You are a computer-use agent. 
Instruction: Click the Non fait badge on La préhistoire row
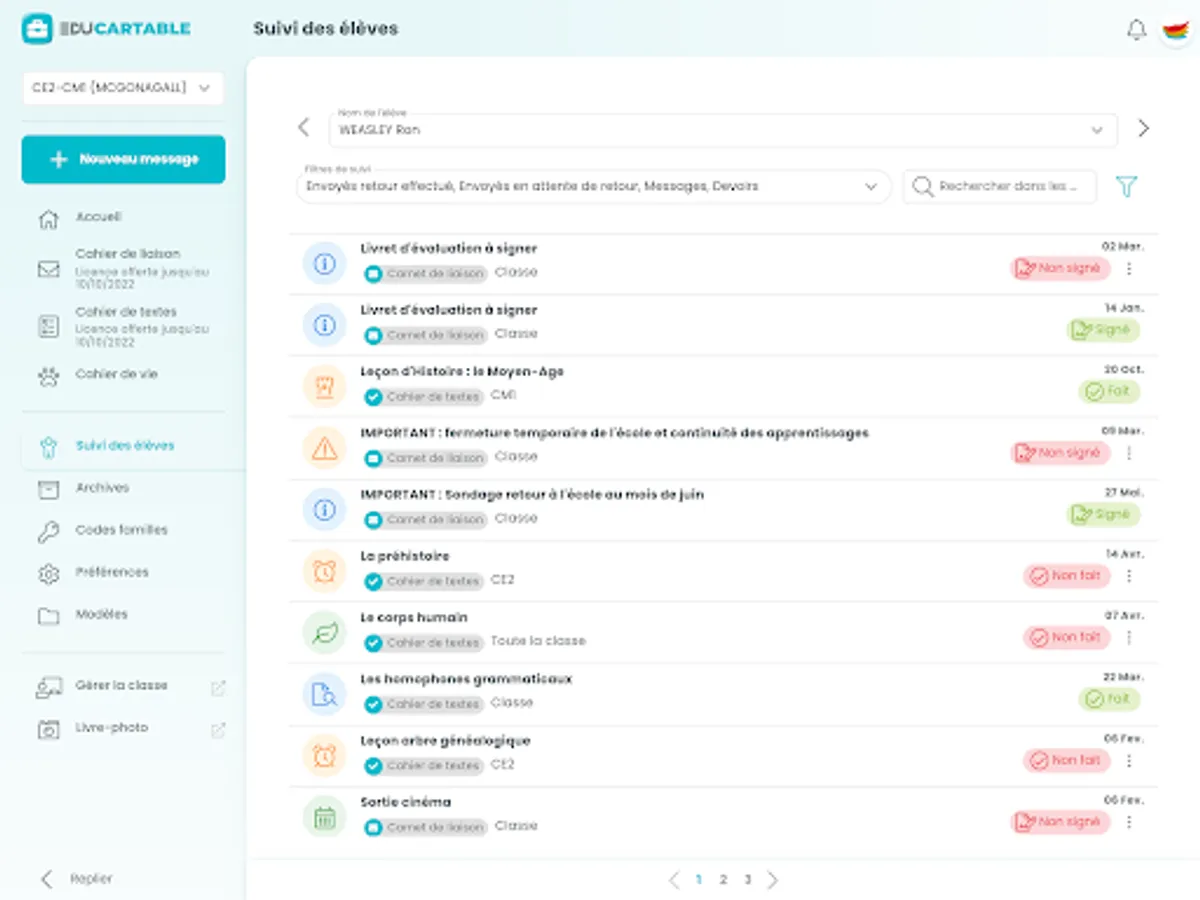pyautogui.click(x=1066, y=576)
